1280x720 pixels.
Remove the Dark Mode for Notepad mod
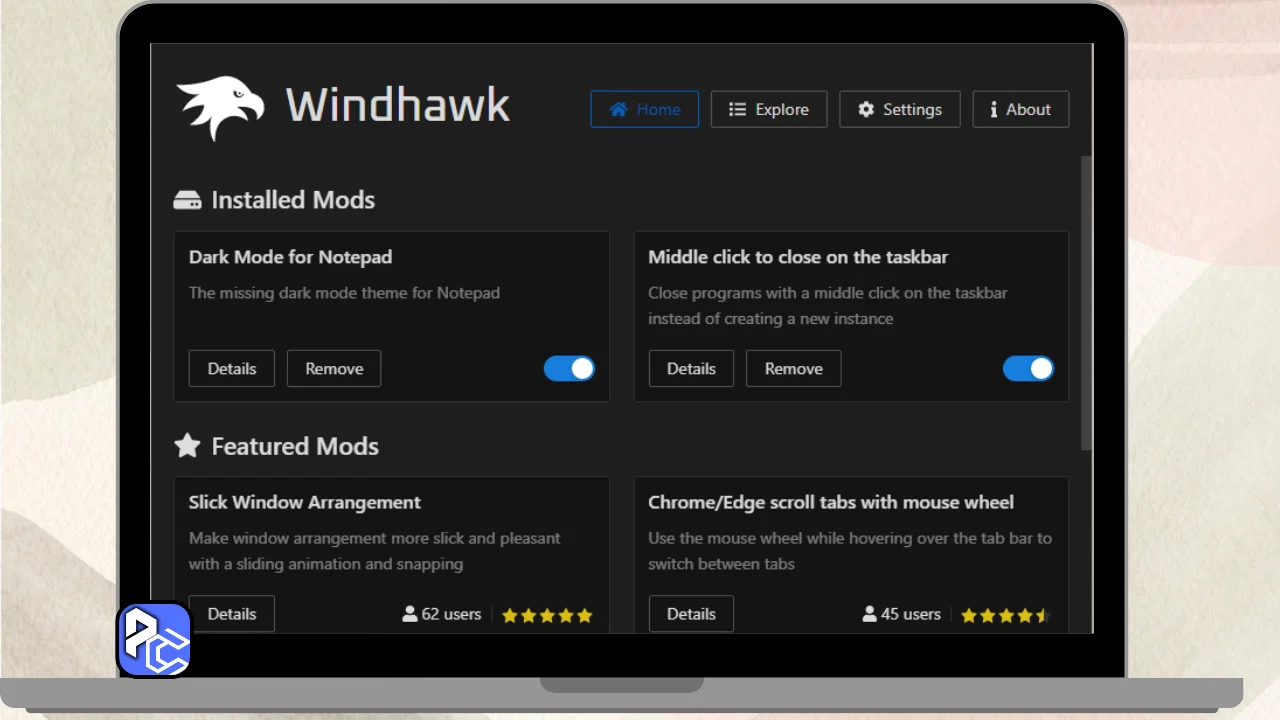[334, 368]
